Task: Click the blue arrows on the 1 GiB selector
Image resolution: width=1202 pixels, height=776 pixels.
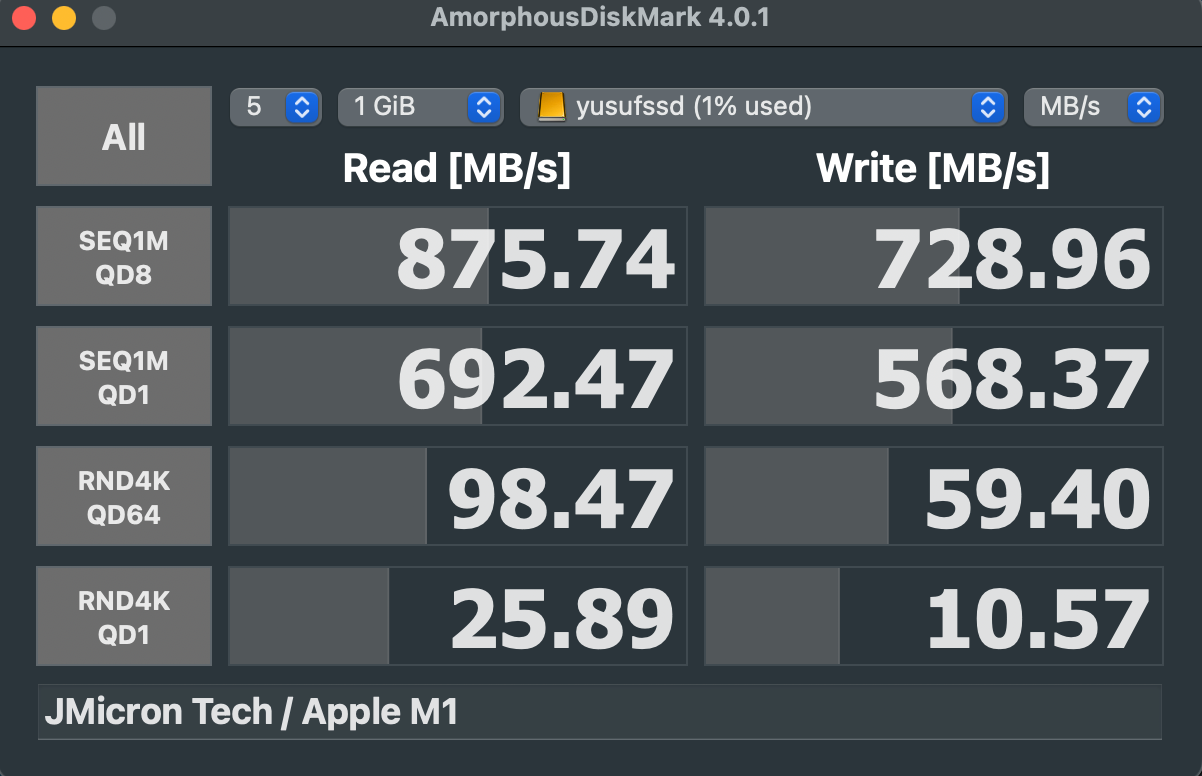Action: [x=484, y=106]
